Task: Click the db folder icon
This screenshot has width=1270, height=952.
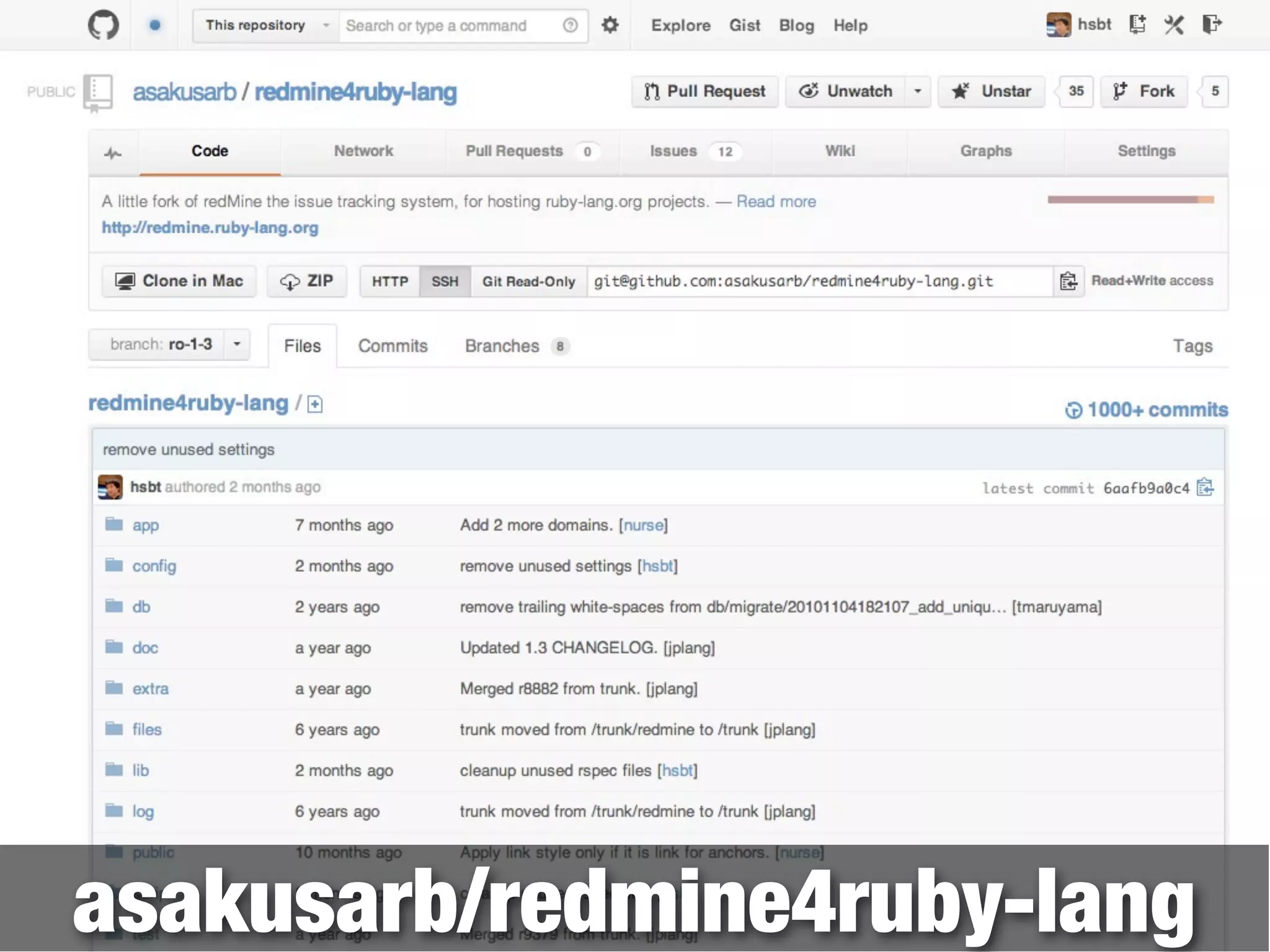Action: pos(114,606)
